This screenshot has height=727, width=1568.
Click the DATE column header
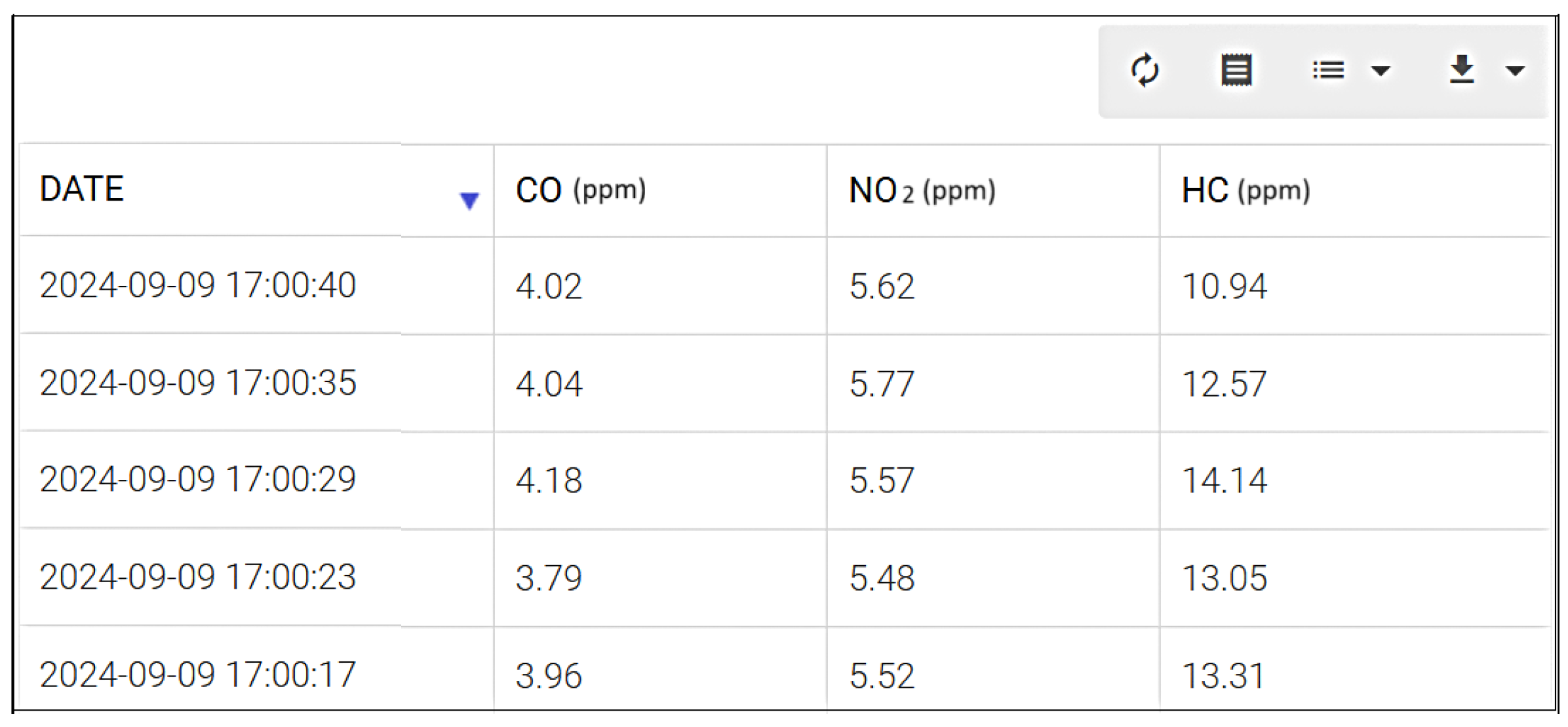click(82, 189)
